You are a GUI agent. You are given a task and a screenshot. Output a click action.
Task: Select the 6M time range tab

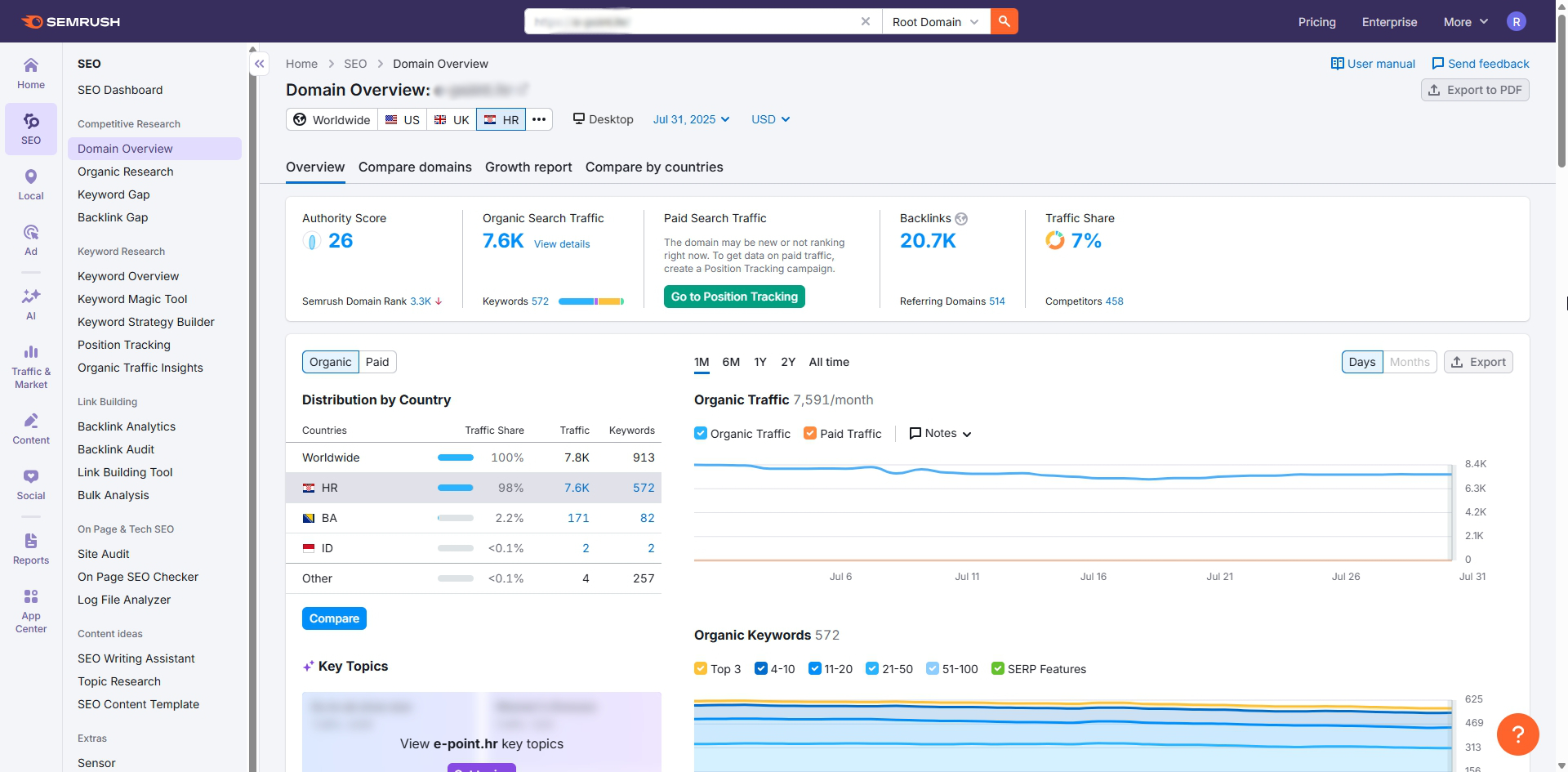point(731,362)
